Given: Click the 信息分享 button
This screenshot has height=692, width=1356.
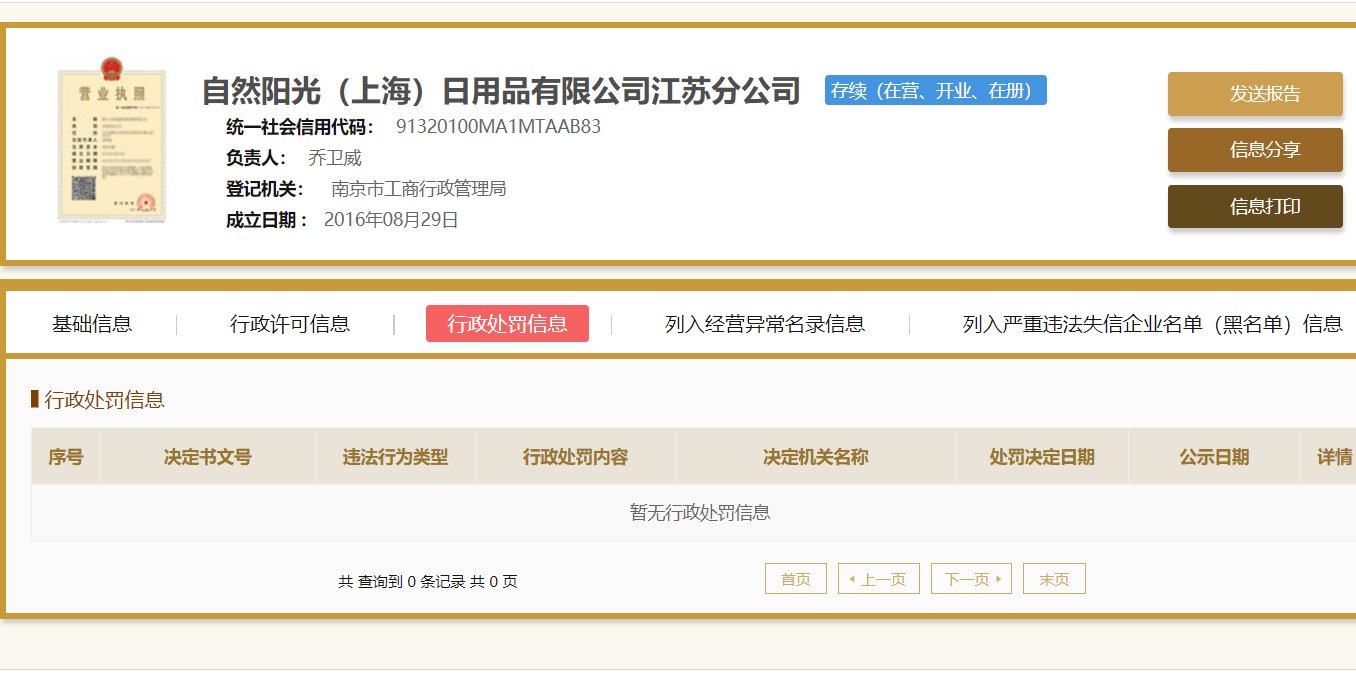Looking at the screenshot, I should [x=1254, y=150].
